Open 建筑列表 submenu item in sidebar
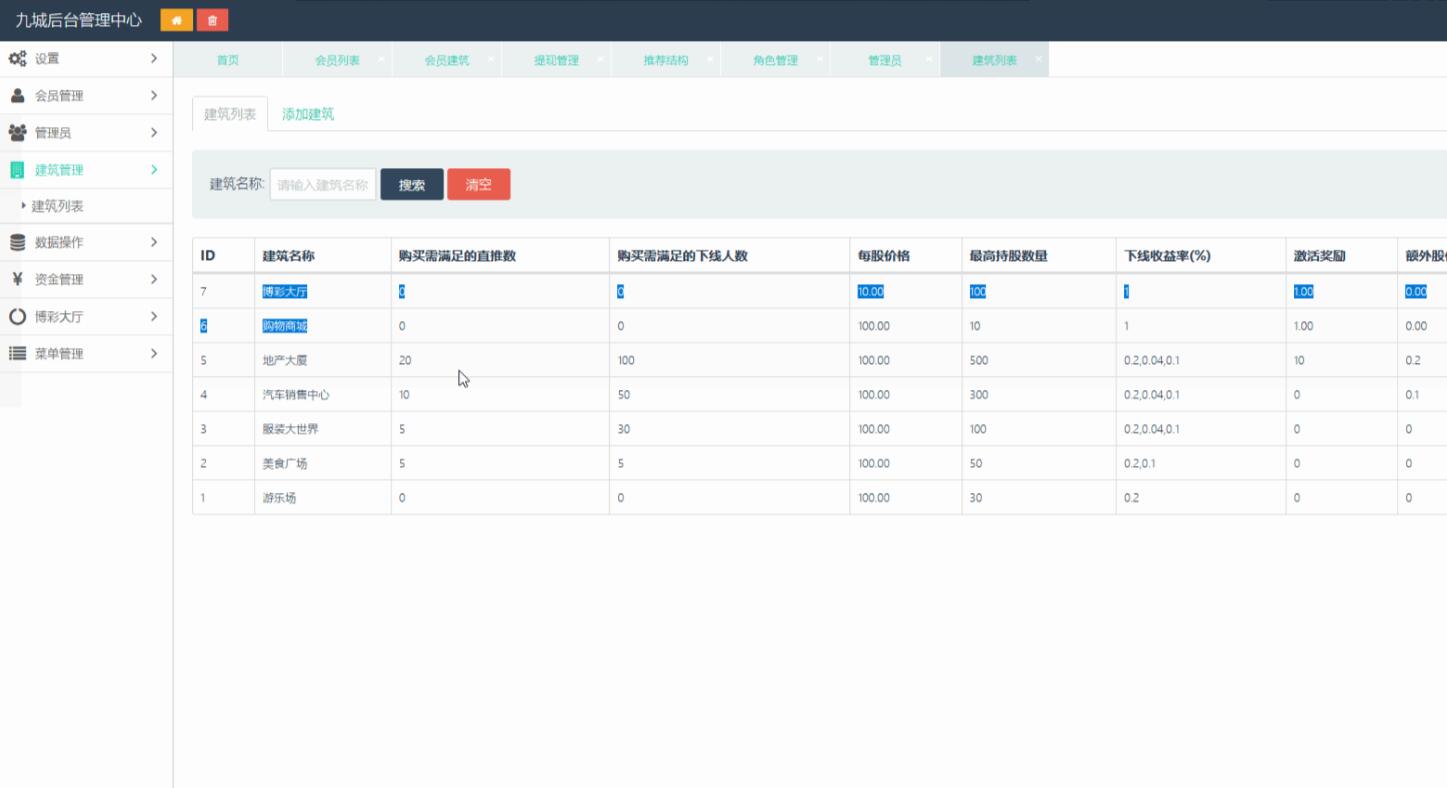This screenshot has width=1447, height=788. [57, 206]
